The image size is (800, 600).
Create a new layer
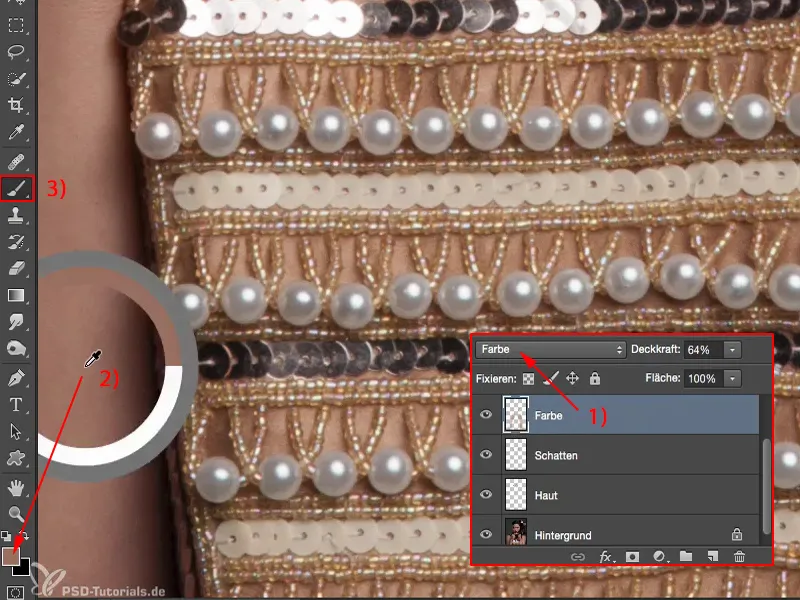tap(713, 556)
